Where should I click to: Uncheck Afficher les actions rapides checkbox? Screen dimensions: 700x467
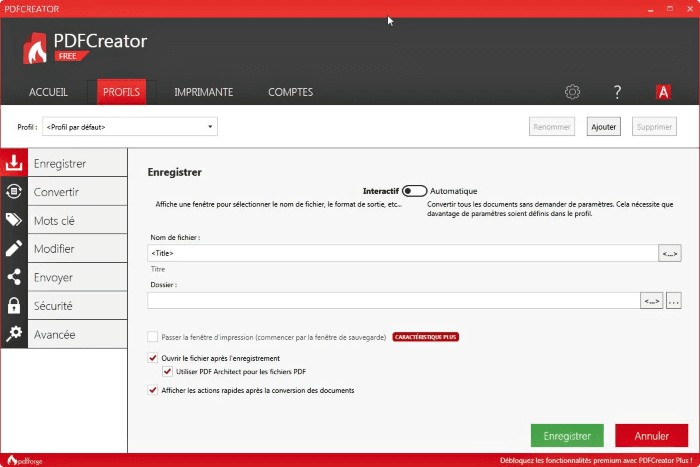(153, 390)
